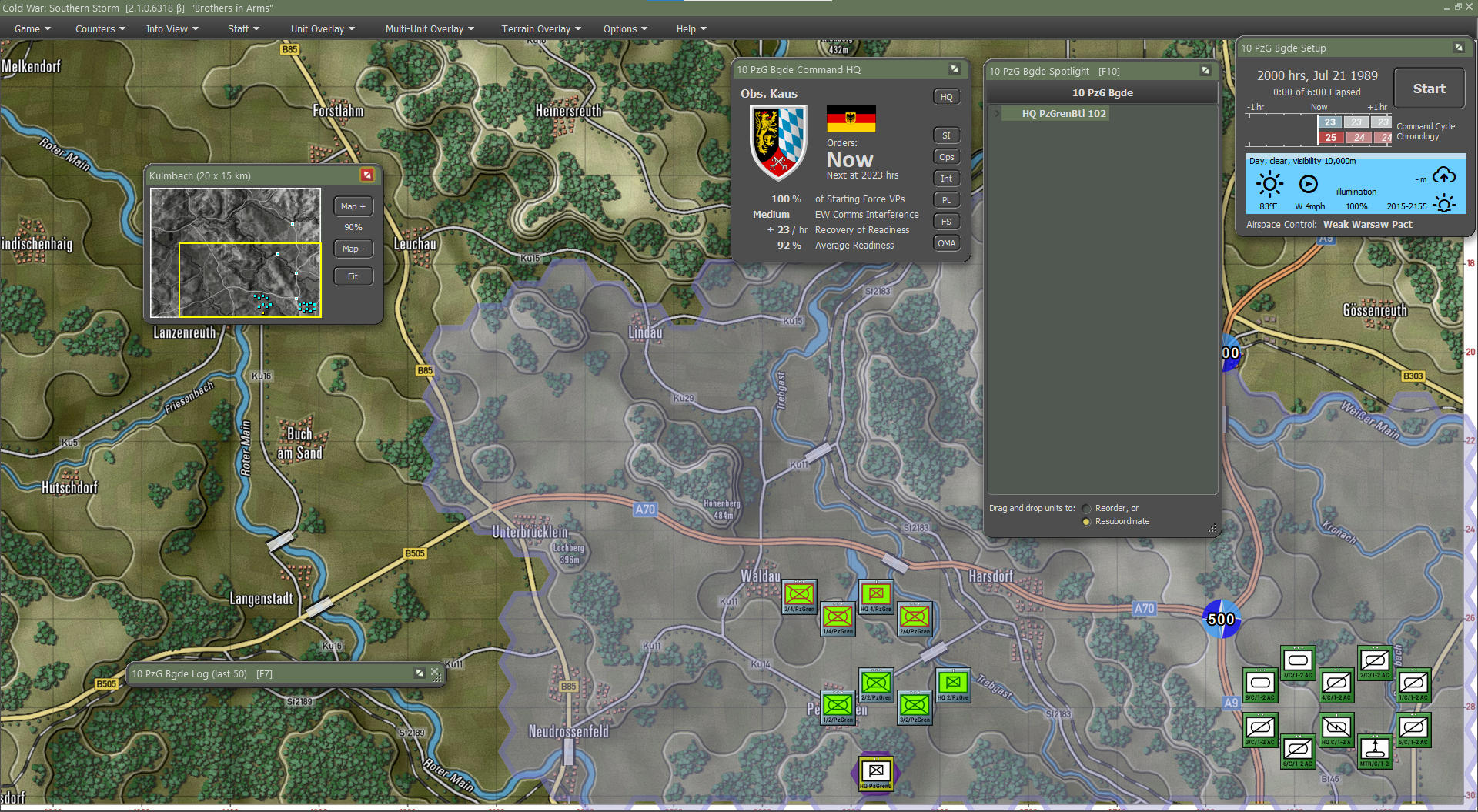The image size is (1478, 812).
Task: Click the OMA button on the HQ panel
Action: (946, 242)
